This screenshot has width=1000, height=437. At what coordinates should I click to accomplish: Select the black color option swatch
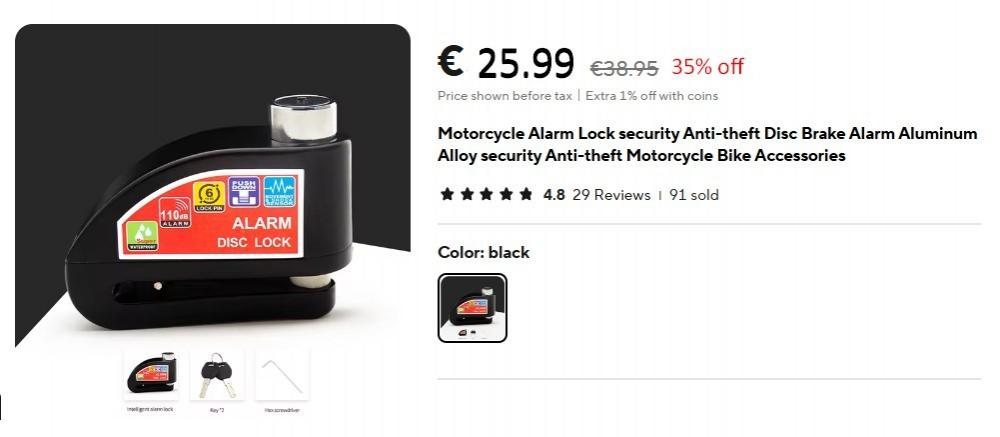(x=473, y=308)
